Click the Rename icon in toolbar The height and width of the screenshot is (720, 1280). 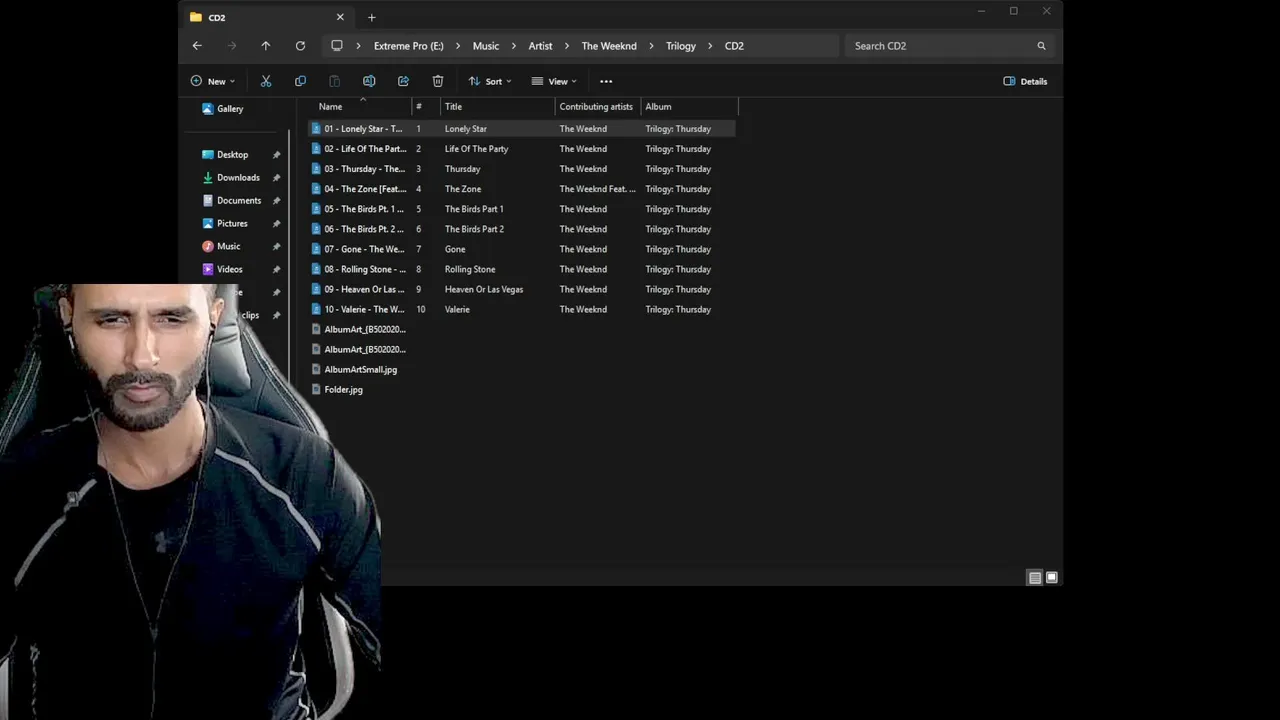[369, 81]
